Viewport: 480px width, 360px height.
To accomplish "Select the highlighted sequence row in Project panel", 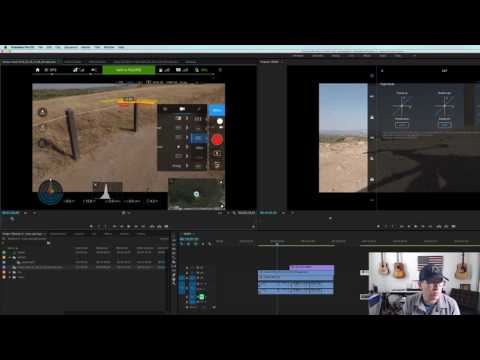I will [83, 267].
